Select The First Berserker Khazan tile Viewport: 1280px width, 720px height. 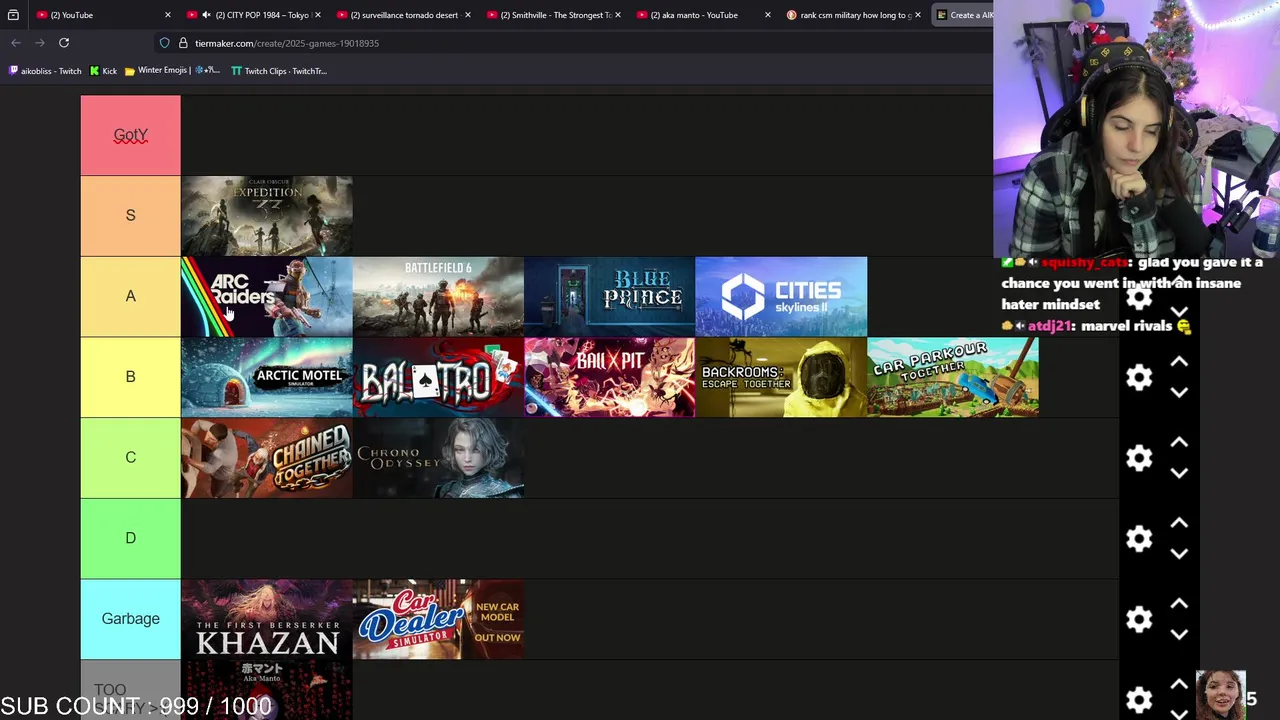[267, 619]
